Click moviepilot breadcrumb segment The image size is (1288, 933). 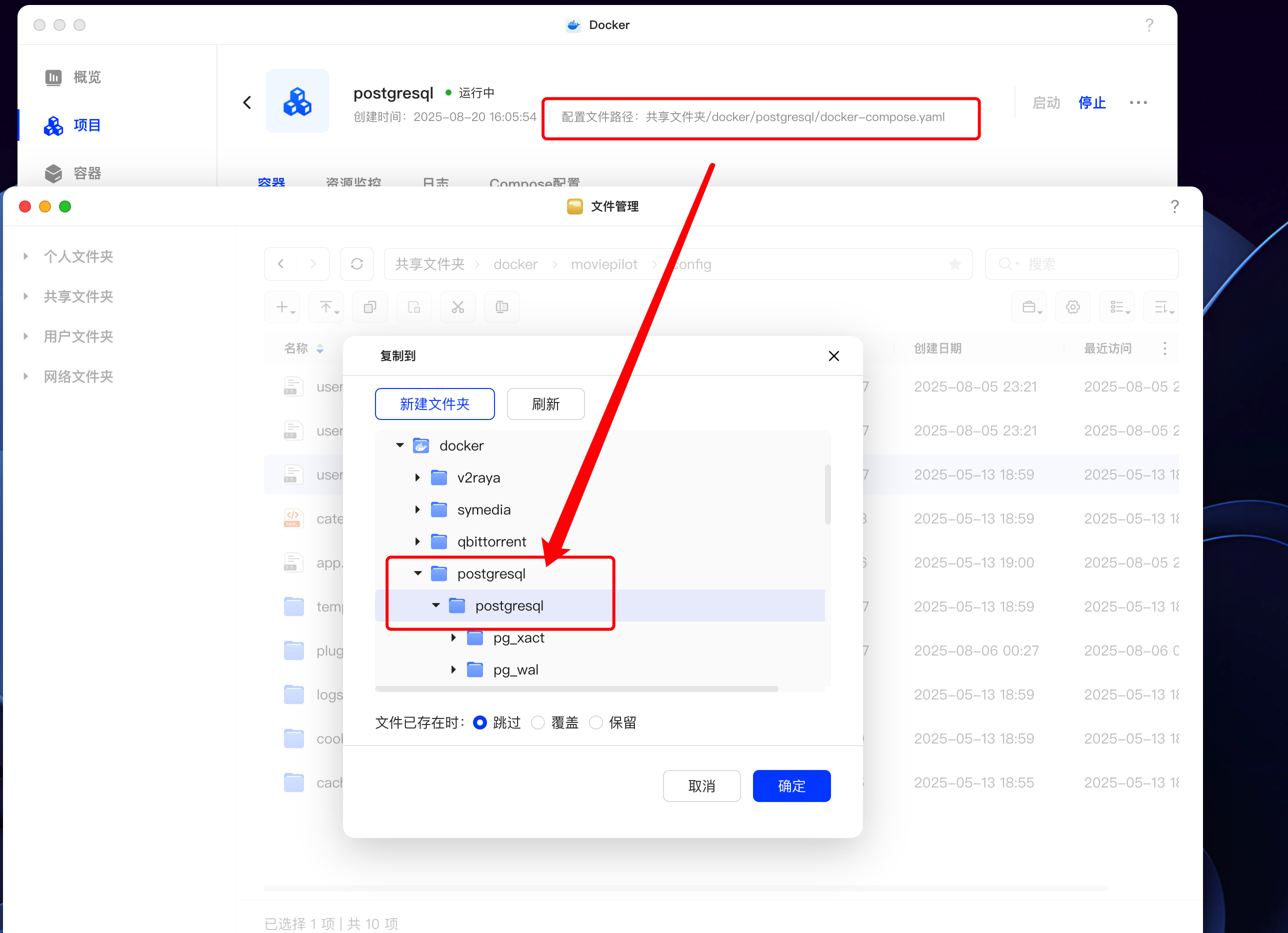point(604,264)
